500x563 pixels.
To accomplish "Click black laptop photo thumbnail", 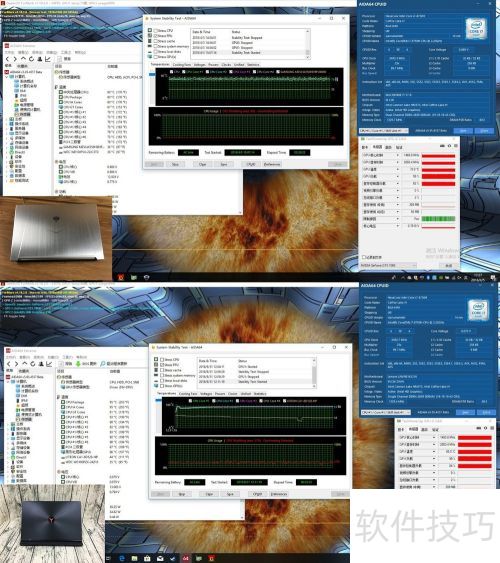I will (53, 523).
